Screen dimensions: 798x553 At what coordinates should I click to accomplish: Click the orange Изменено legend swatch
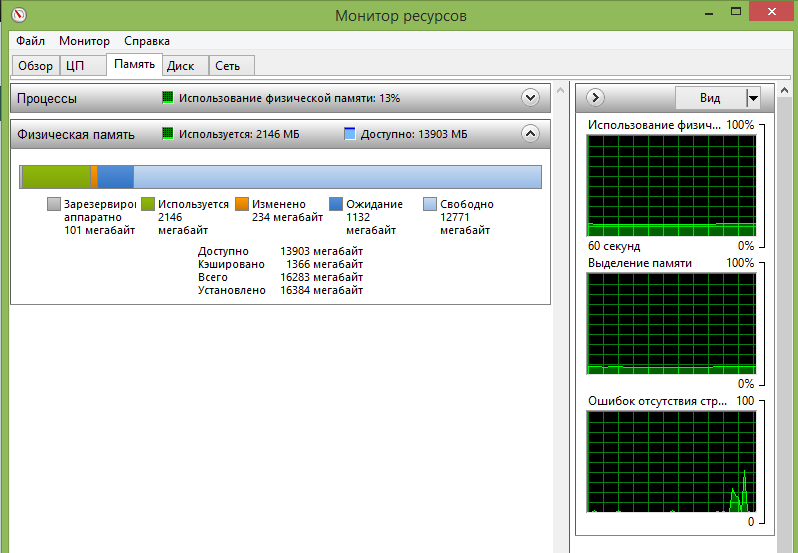coord(242,204)
